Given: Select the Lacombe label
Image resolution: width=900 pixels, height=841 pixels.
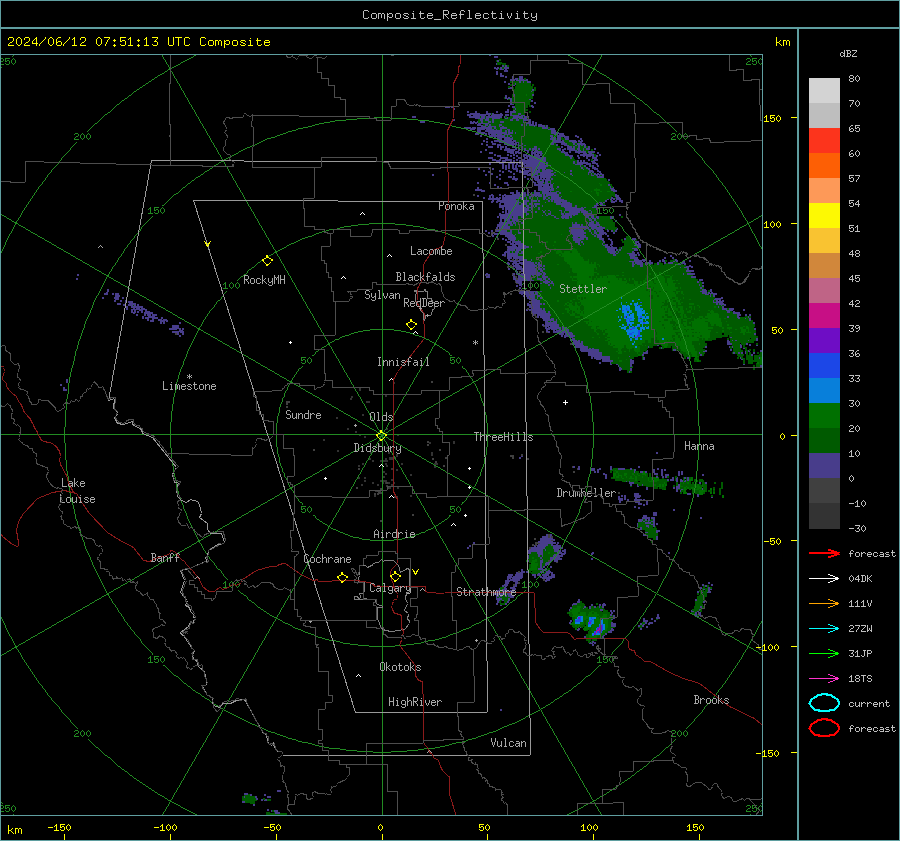Looking at the screenshot, I should tap(431, 251).
